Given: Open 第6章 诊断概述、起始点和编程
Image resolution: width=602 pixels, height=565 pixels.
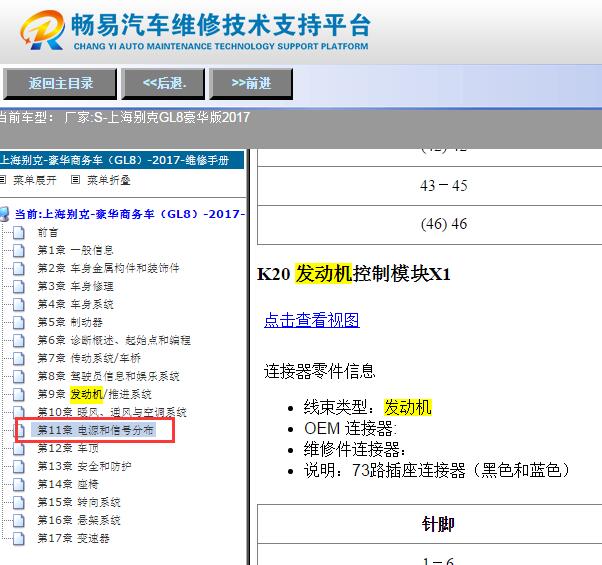Looking at the screenshot, I should (x=114, y=340).
